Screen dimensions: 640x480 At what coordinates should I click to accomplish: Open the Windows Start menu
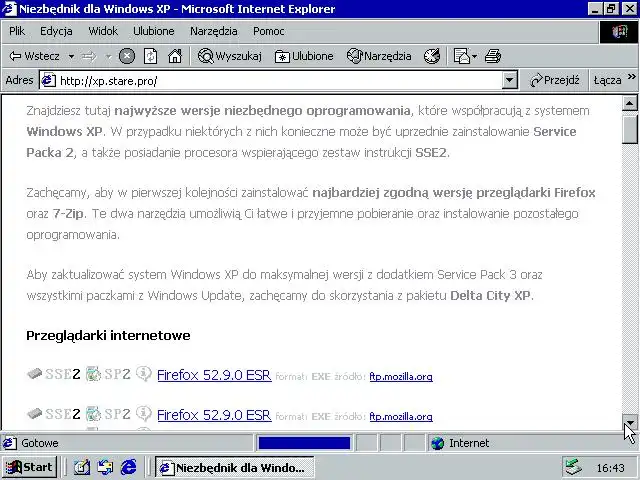29,467
